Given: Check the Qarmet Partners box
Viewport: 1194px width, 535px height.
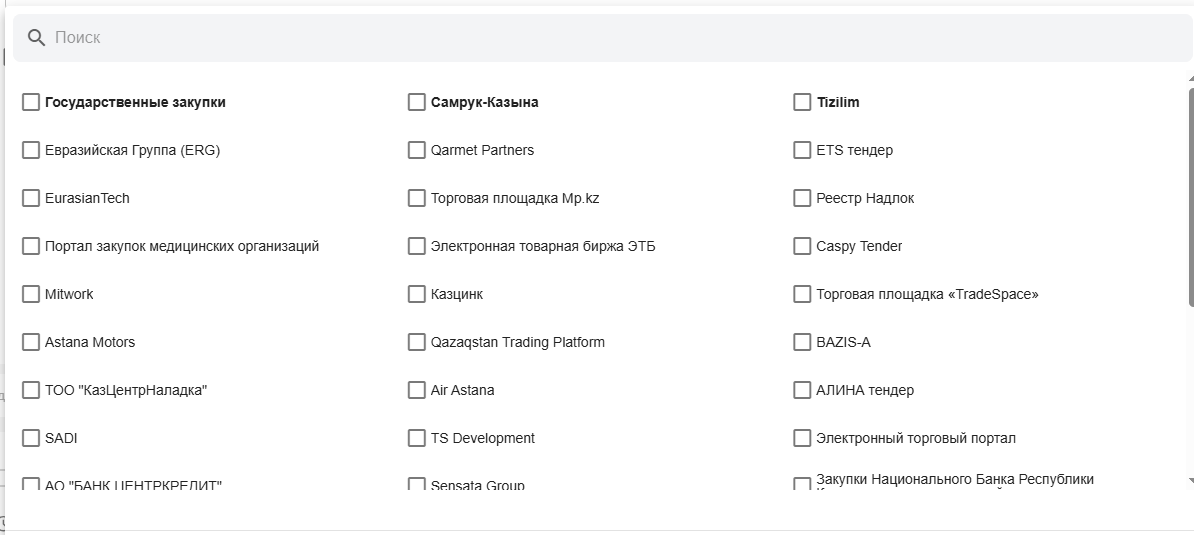Looking at the screenshot, I should 417,150.
